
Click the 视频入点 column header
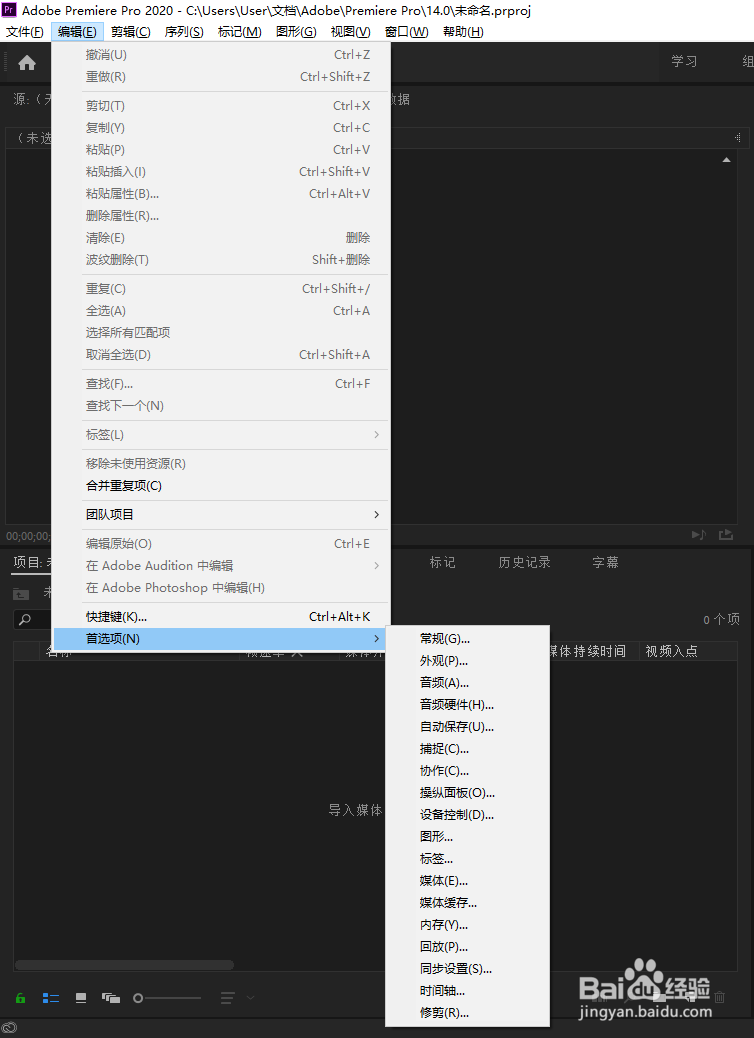[672, 651]
